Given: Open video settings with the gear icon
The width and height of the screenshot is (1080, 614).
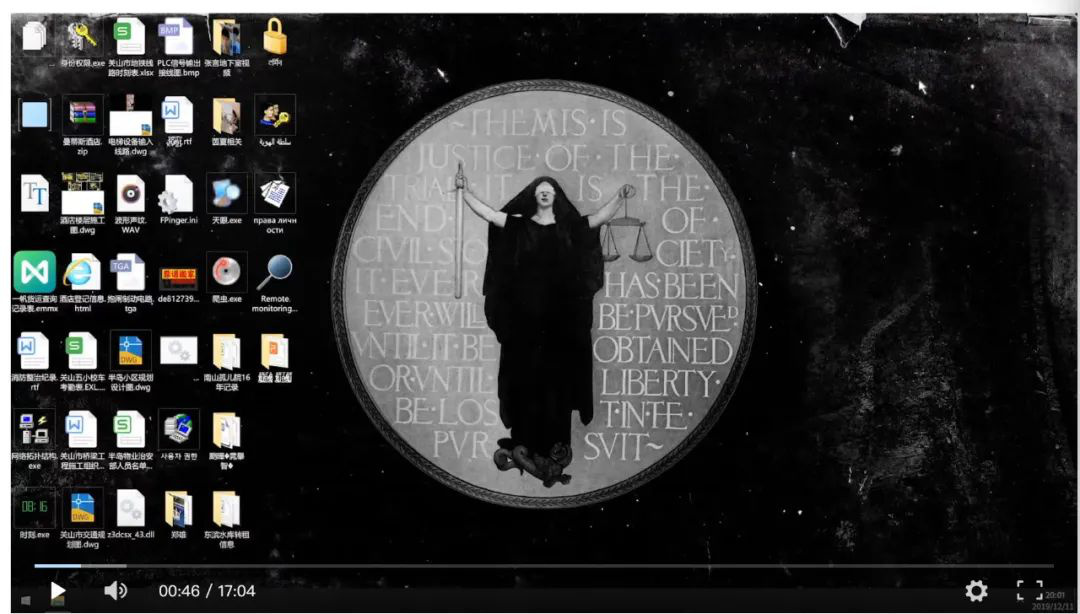Looking at the screenshot, I should (976, 591).
